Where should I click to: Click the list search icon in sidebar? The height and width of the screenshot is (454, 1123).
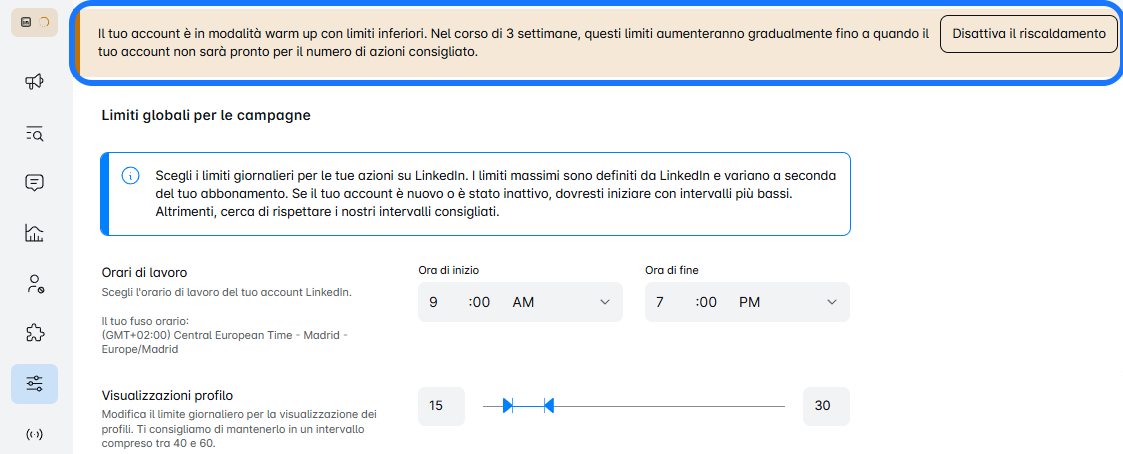pyautogui.click(x=34, y=133)
